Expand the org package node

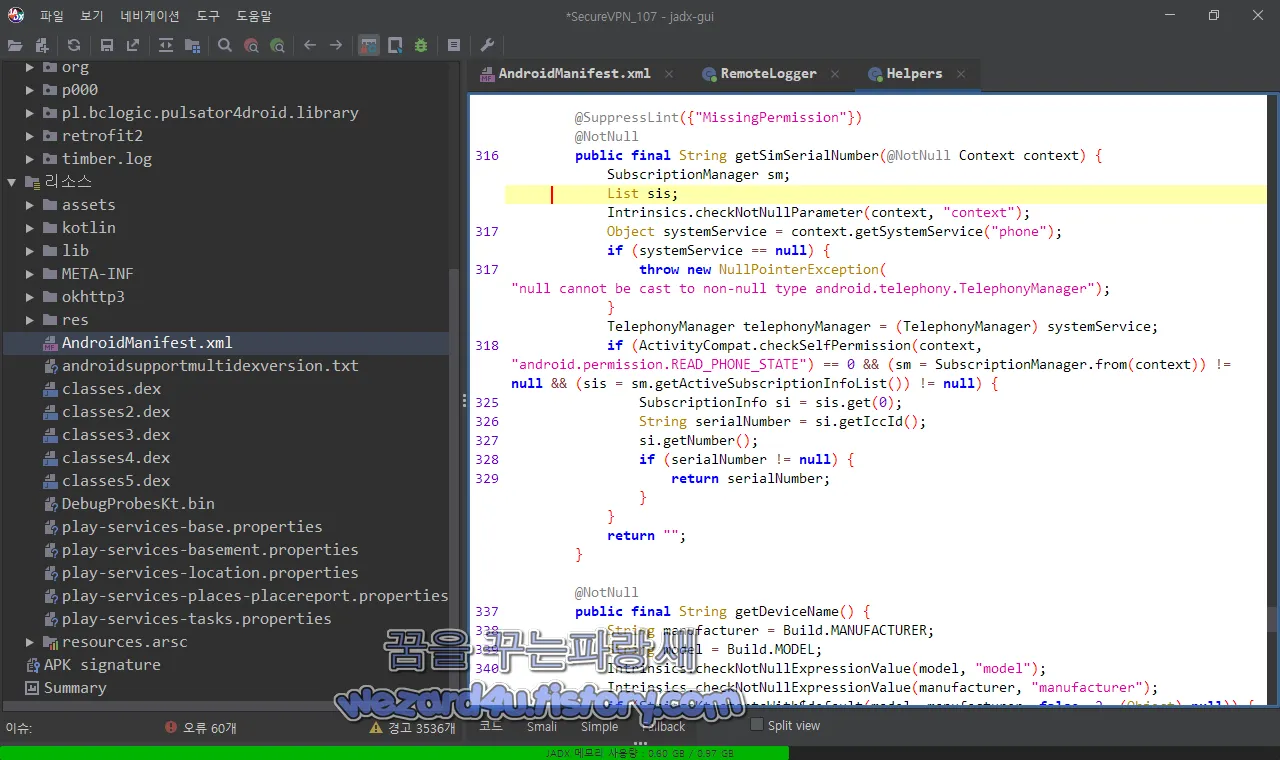click(30, 67)
